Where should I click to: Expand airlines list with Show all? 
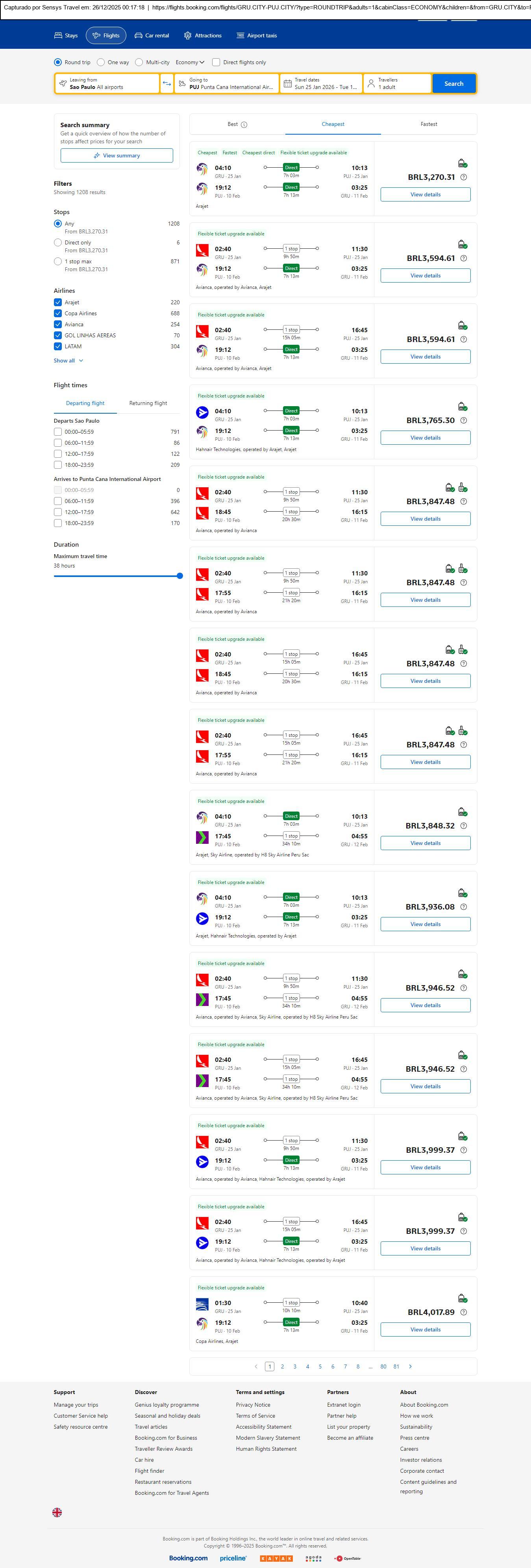click(68, 361)
